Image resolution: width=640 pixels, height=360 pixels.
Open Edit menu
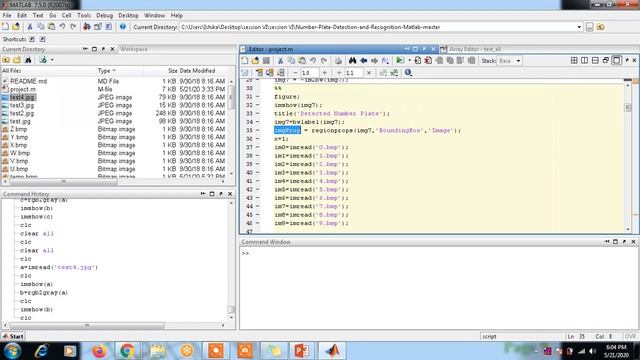[x=22, y=16]
